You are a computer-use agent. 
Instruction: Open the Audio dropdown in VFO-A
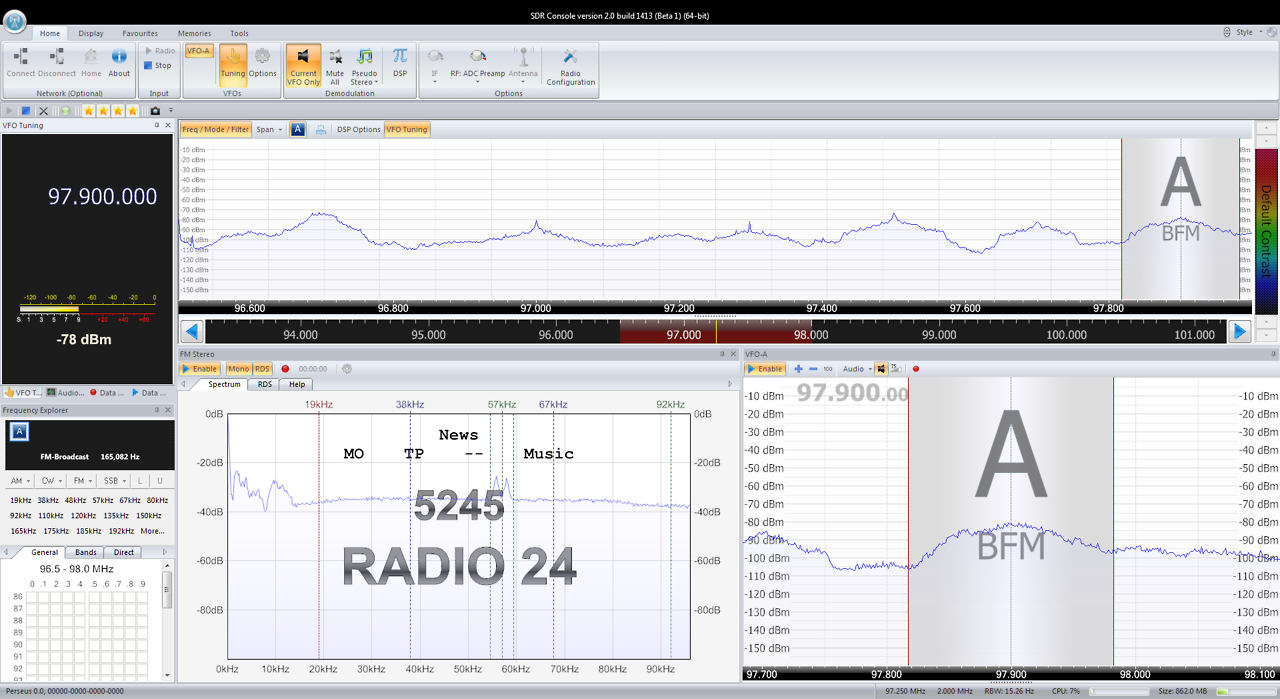click(856, 369)
